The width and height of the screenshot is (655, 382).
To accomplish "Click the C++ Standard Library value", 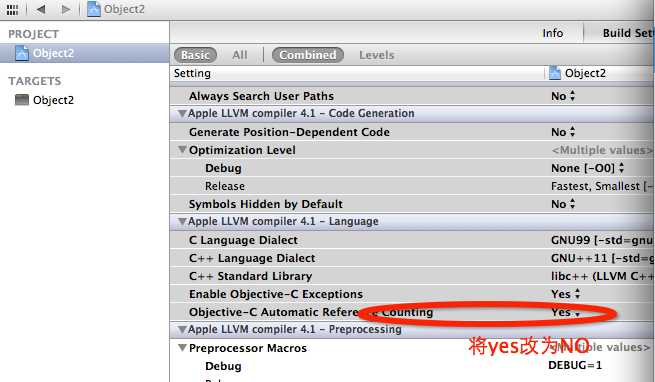I will coord(602,276).
